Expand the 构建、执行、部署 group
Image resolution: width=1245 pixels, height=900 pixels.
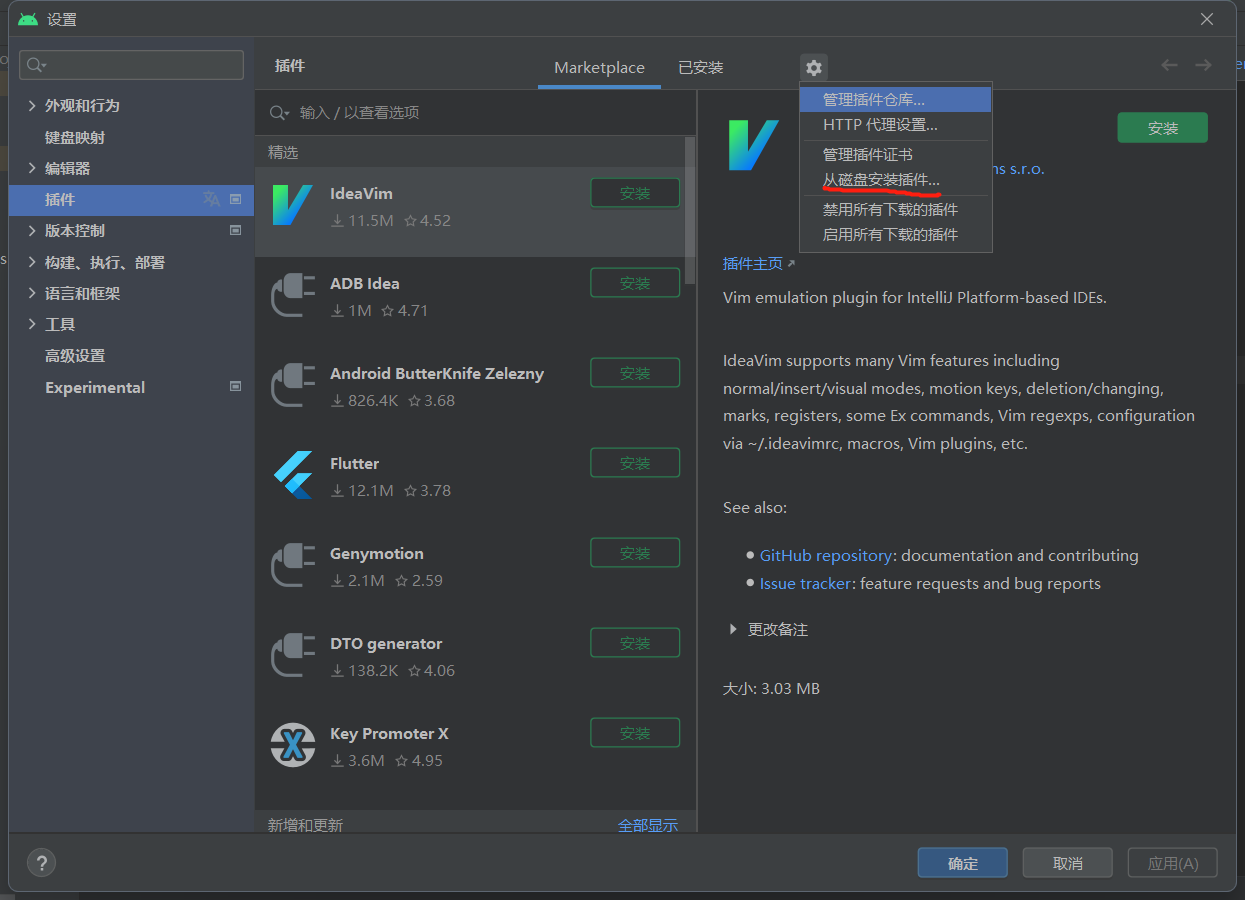tap(33, 262)
